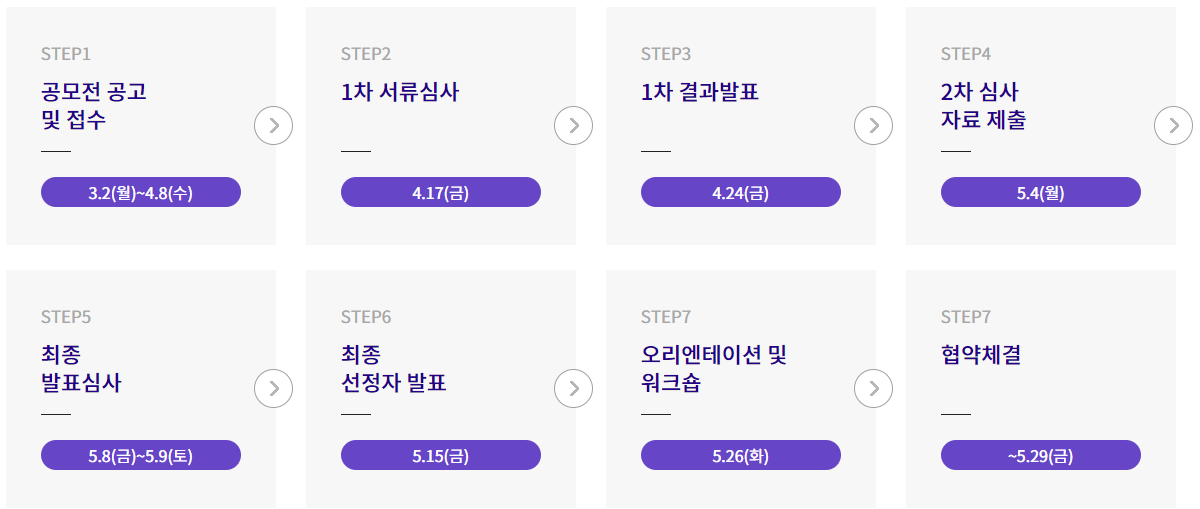Click the 1차 서류심사 heading
The image size is (1200, 509).
click(x=400, y=92)
